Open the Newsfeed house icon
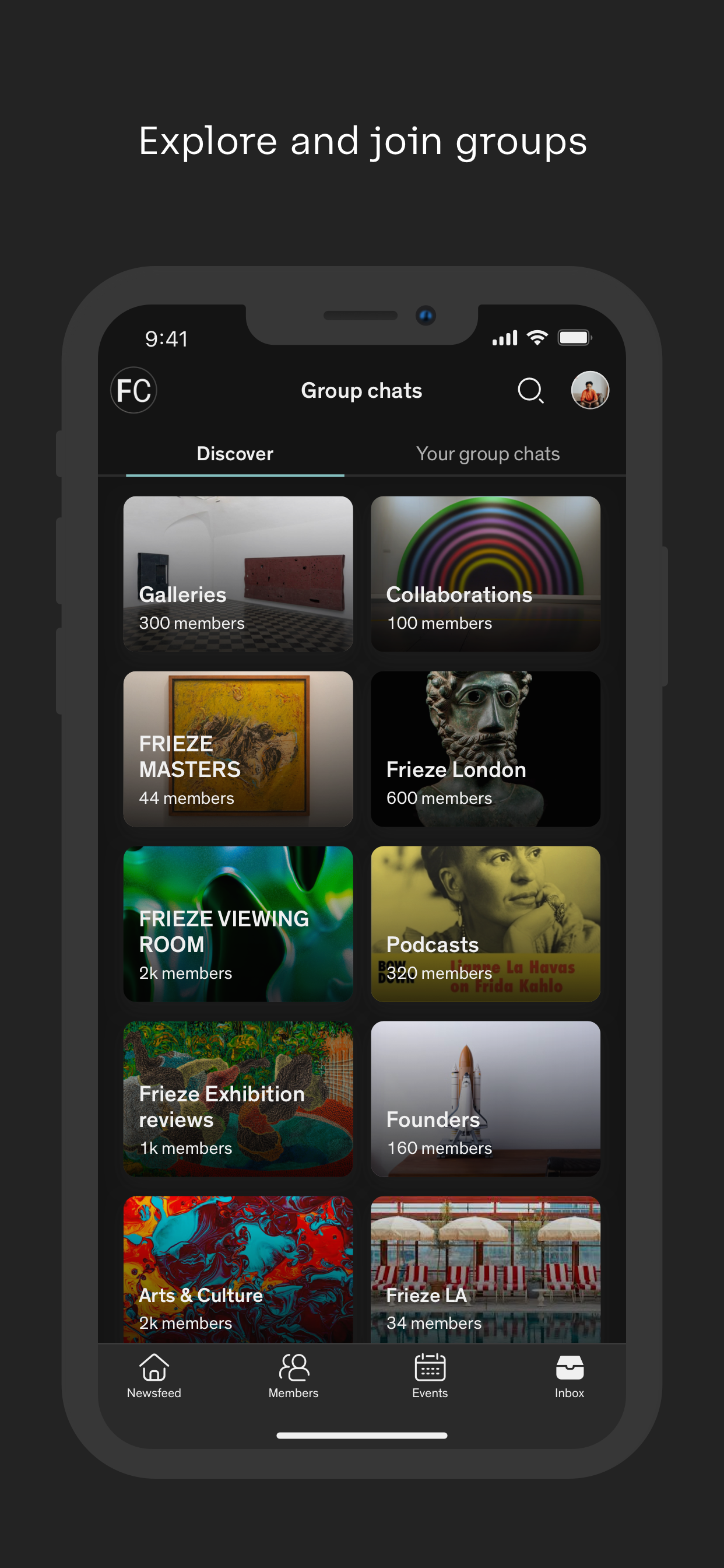 (154, 1367)
